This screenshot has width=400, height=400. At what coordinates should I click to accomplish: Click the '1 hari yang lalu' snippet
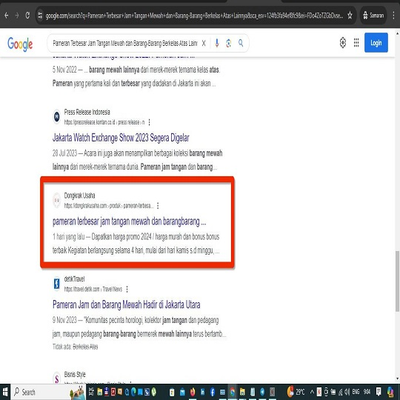click(x=136, y=244)
